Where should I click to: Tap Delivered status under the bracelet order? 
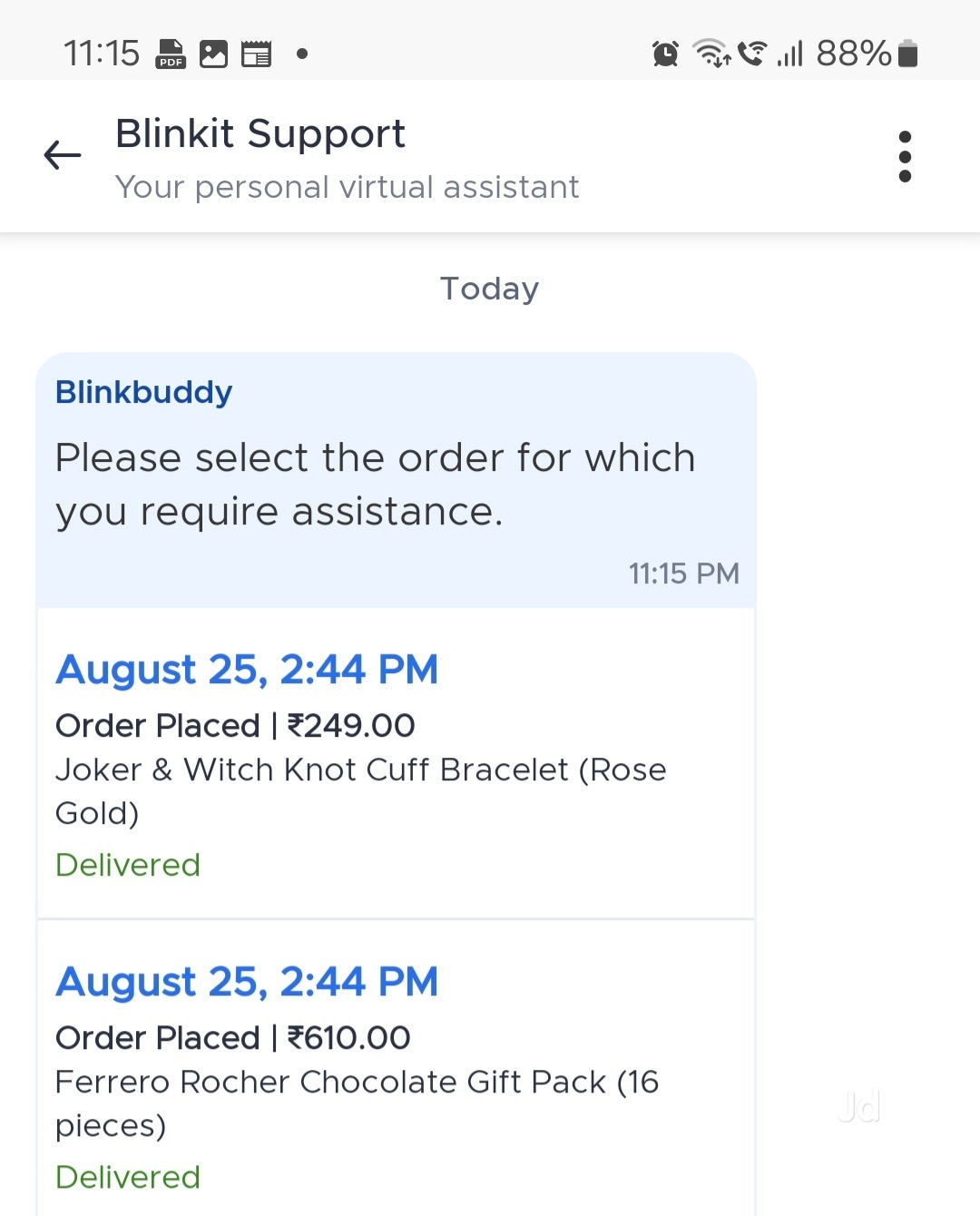pyautogui.click(x=128, y=865)
